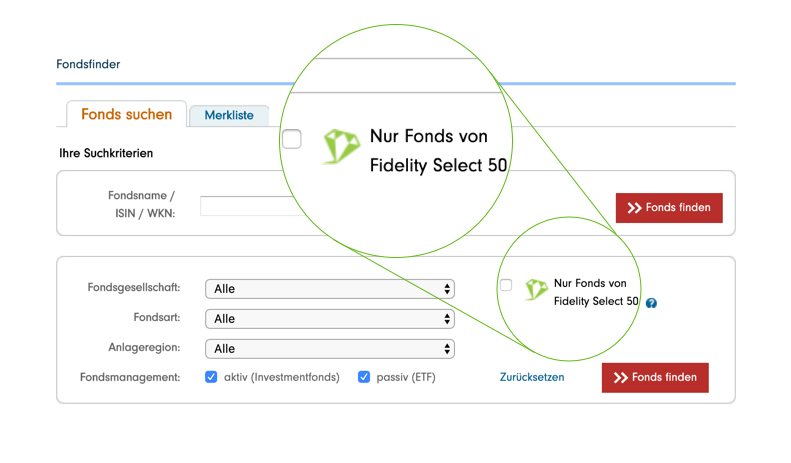This screenshot has height=463, width=791.
Task: Click the small green diamond Fidelity icon
Action: tap(537, 290)
